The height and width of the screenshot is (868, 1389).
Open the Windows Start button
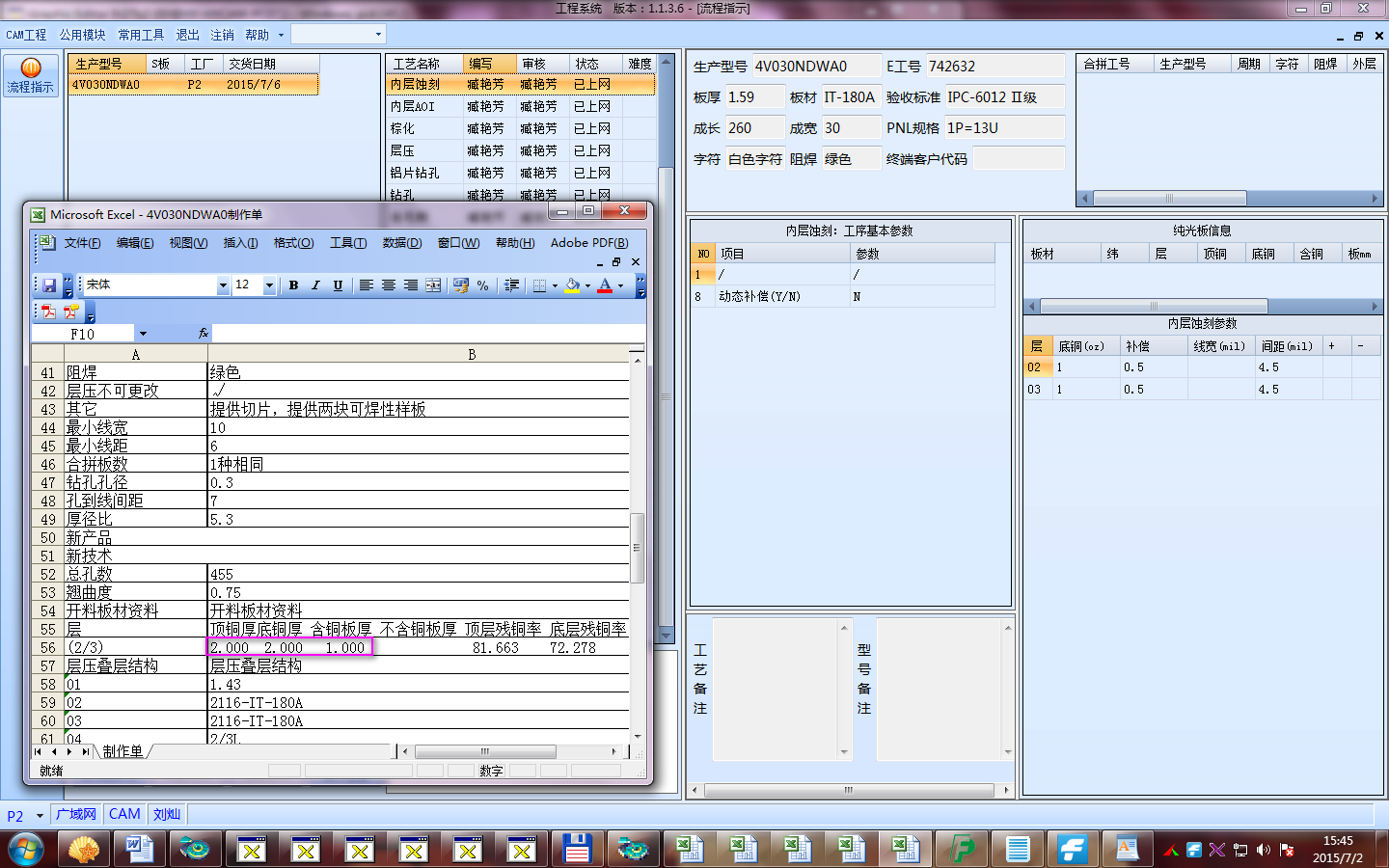[25, 850]
